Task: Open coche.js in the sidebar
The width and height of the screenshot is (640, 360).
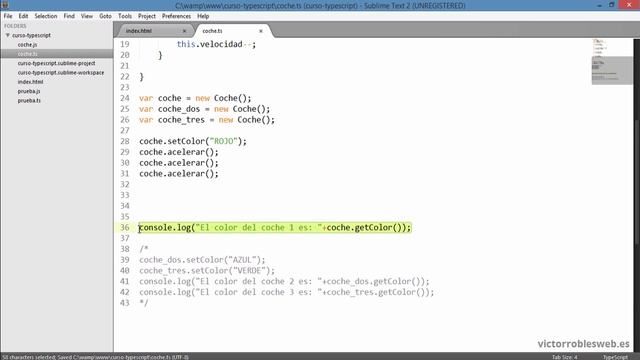Action: pyautogui.click(x=27, y=44)
